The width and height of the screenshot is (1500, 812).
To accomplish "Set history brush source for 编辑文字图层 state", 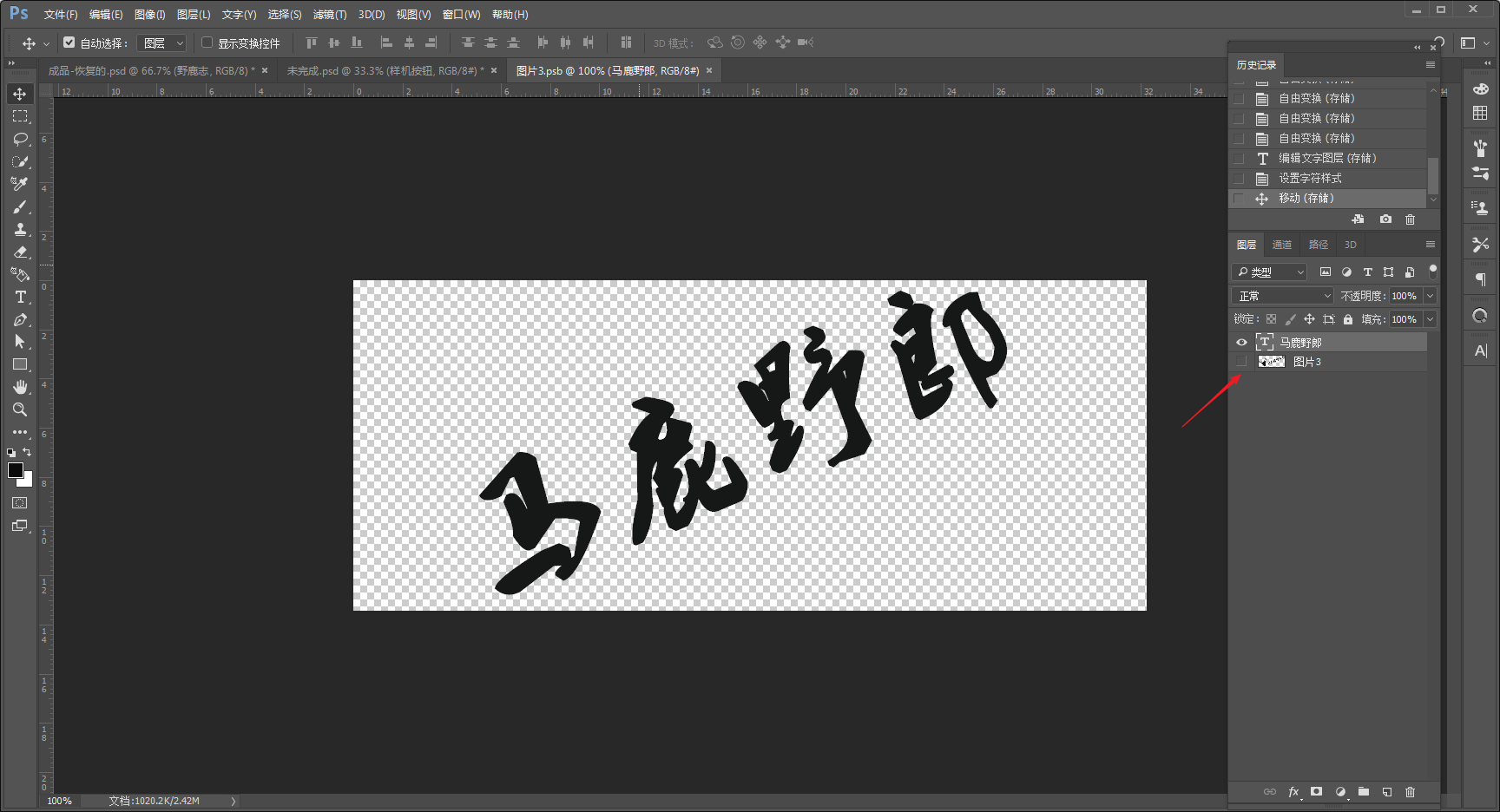I will 1240,159.
